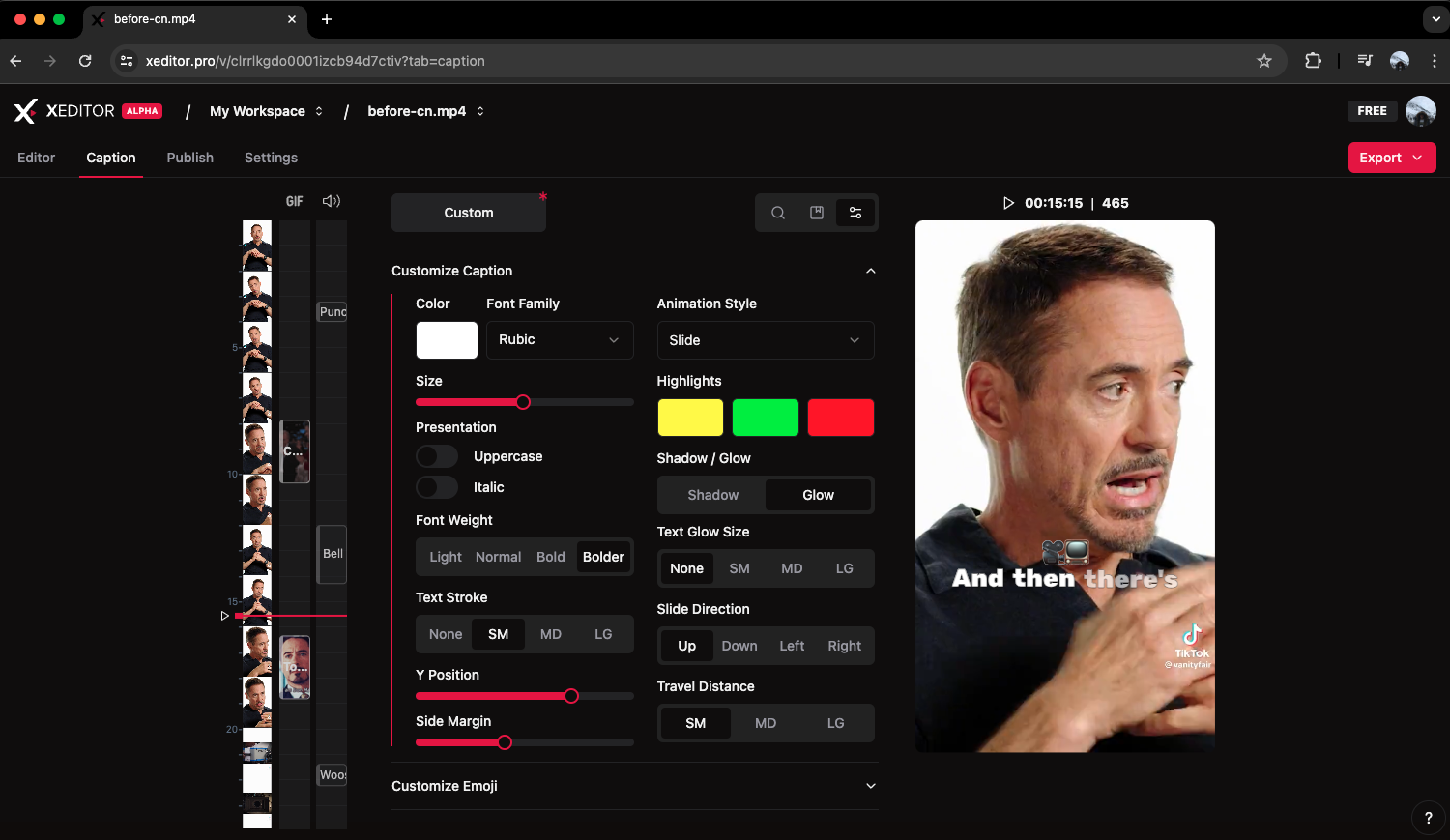1450x840 pixels.
Task: Set Text Stroke to MD
Action: click(551, 634)
